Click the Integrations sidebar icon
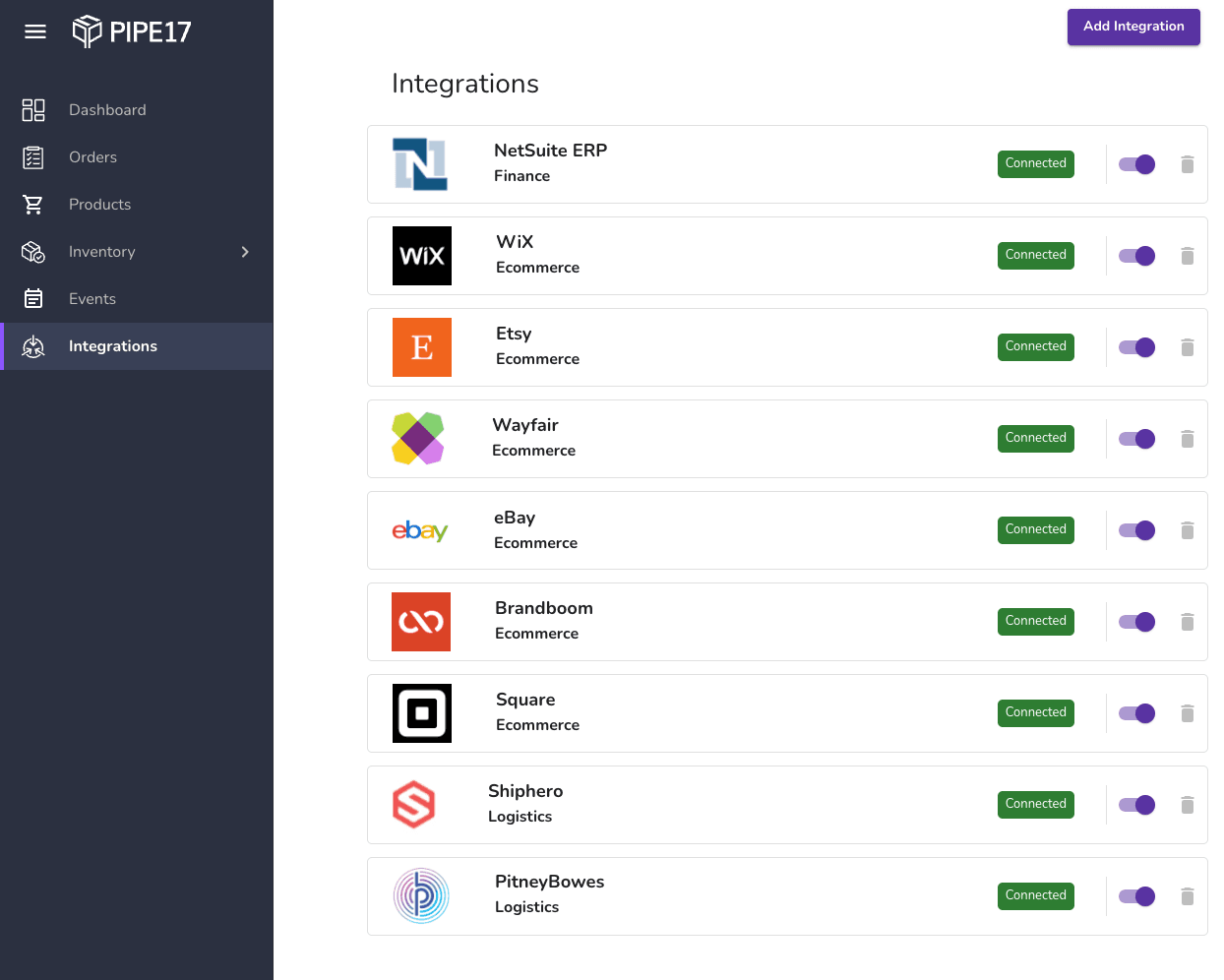The width and height of the screenshot is (1224, 980). pyautogui.click(x=33, y=346)
